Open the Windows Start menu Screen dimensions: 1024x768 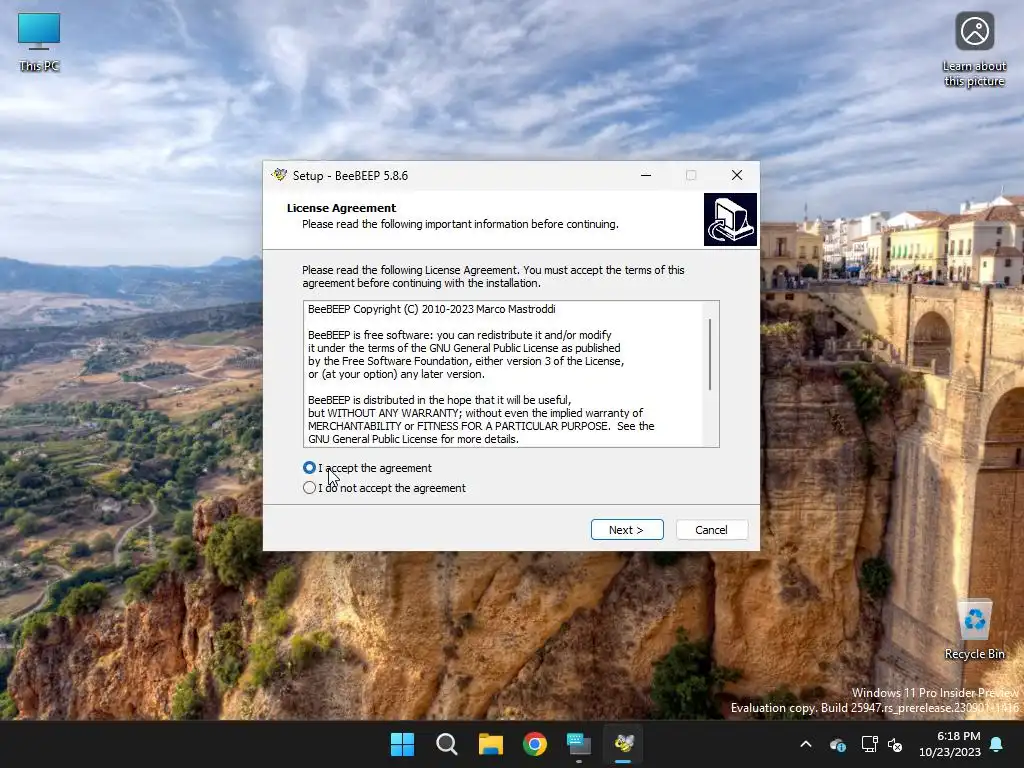click(402, 744)
